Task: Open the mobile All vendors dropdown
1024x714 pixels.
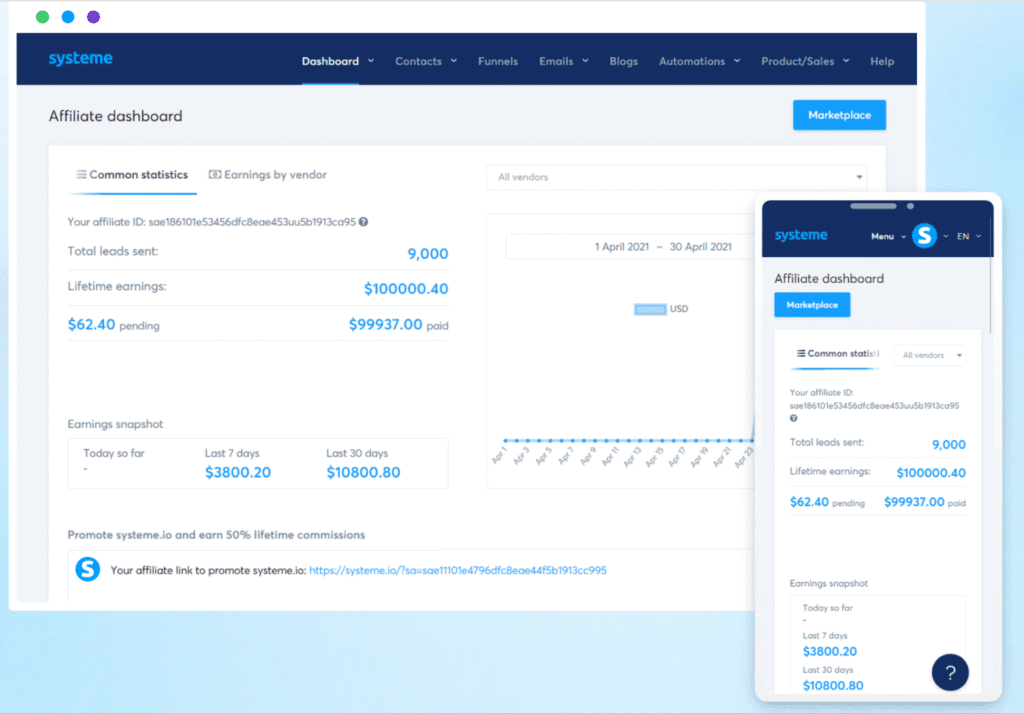Action: coord(929,355)
